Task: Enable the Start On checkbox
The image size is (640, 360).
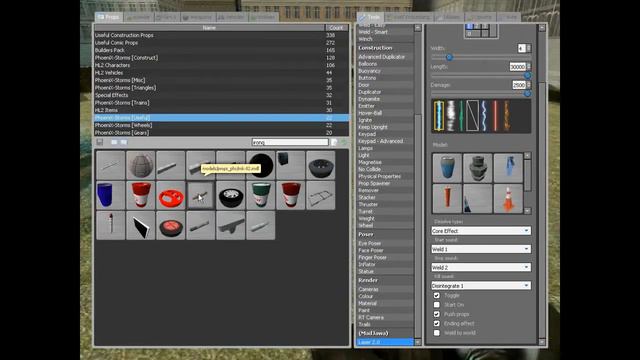Action: [x=437, y=304]
